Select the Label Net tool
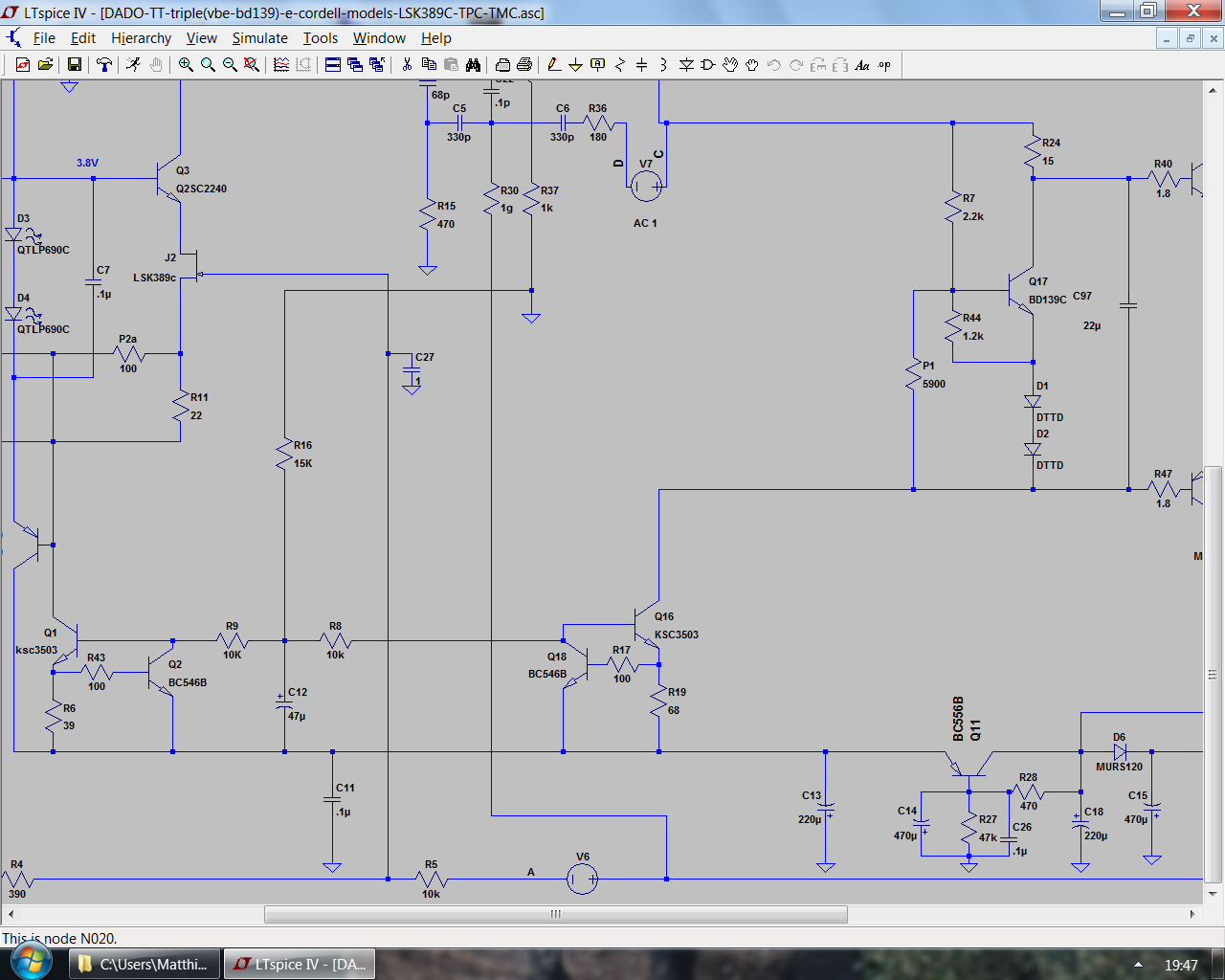Image resolution: width=1225 pixels, height=980 pixels. tap(597, 64)
